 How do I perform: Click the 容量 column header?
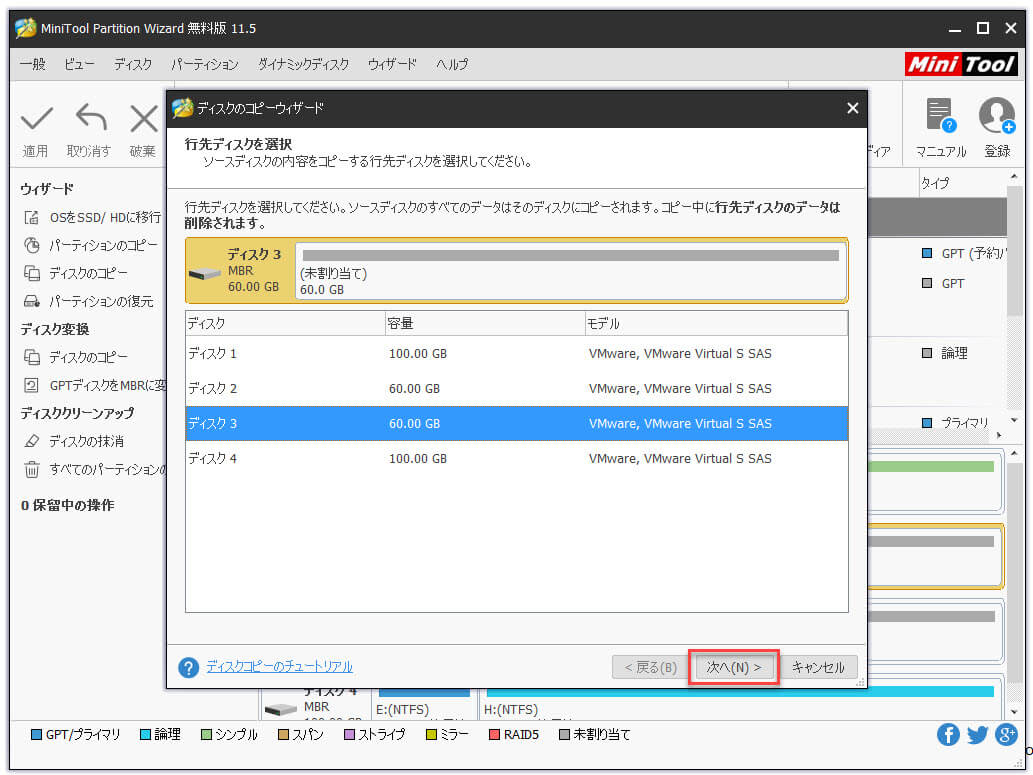[x=485, y=324]
